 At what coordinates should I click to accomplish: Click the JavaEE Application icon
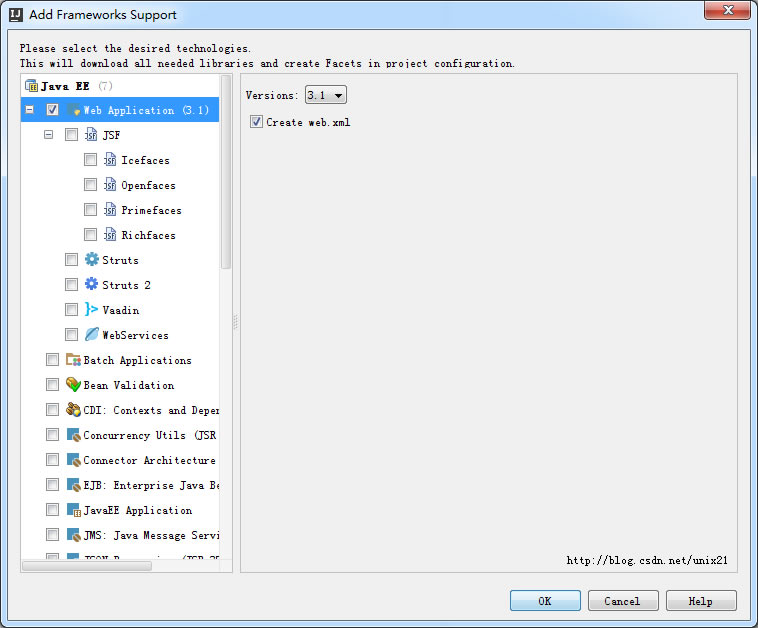(x=73, y=510)
